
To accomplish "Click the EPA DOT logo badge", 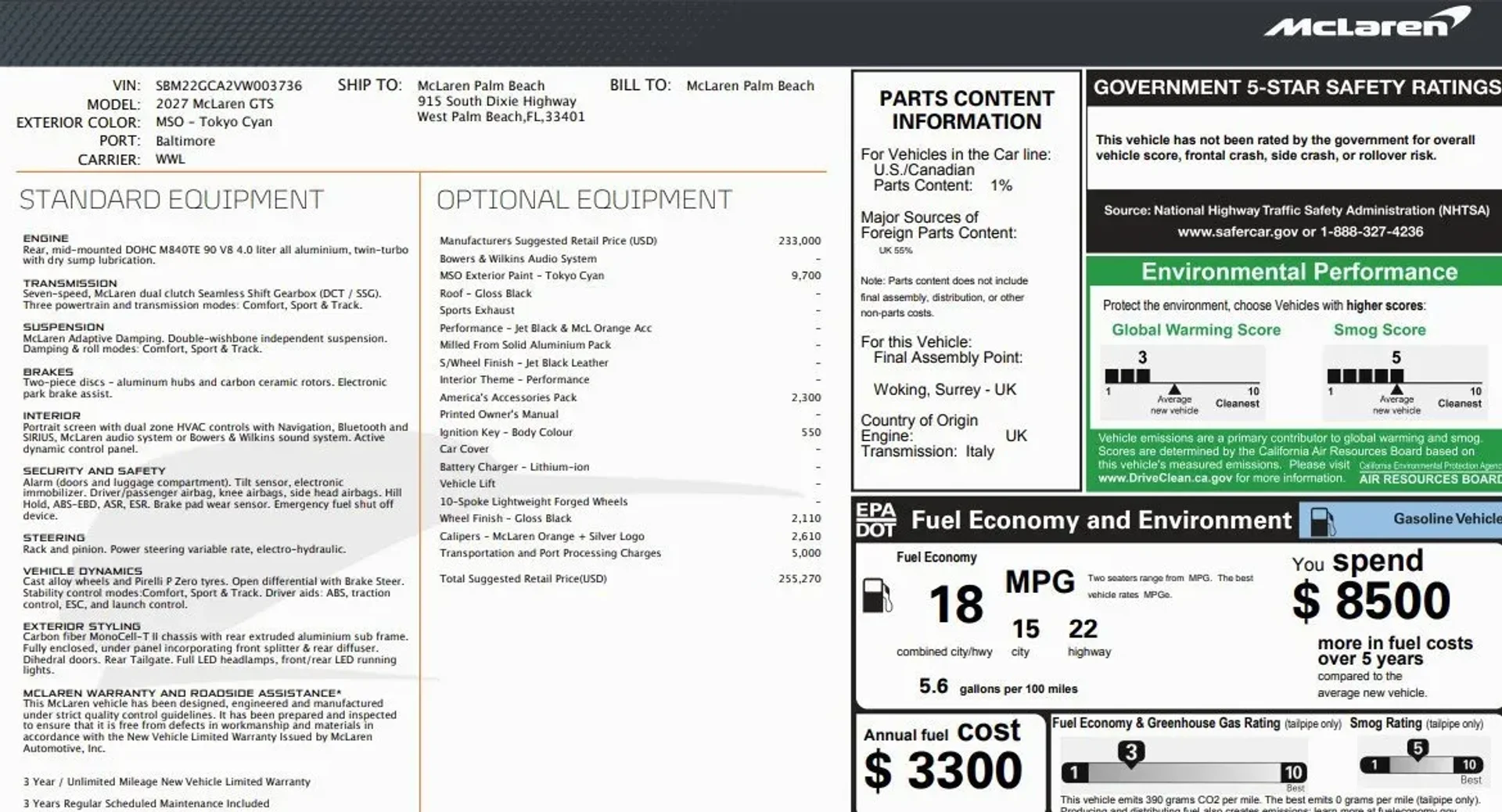I will point(875,520).
